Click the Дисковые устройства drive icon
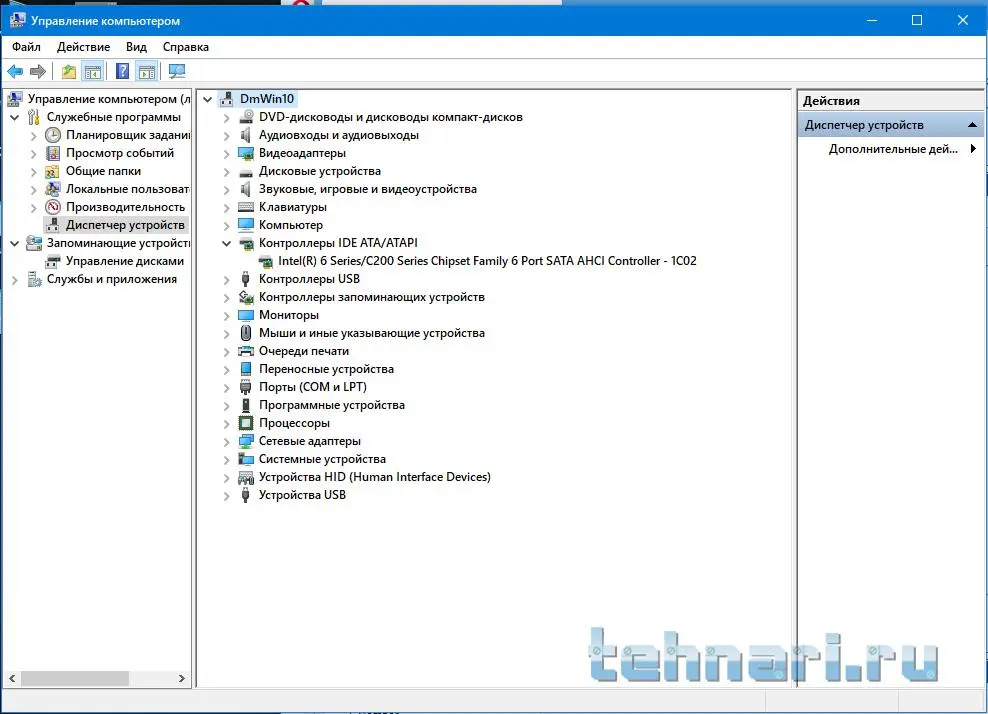 246,171
